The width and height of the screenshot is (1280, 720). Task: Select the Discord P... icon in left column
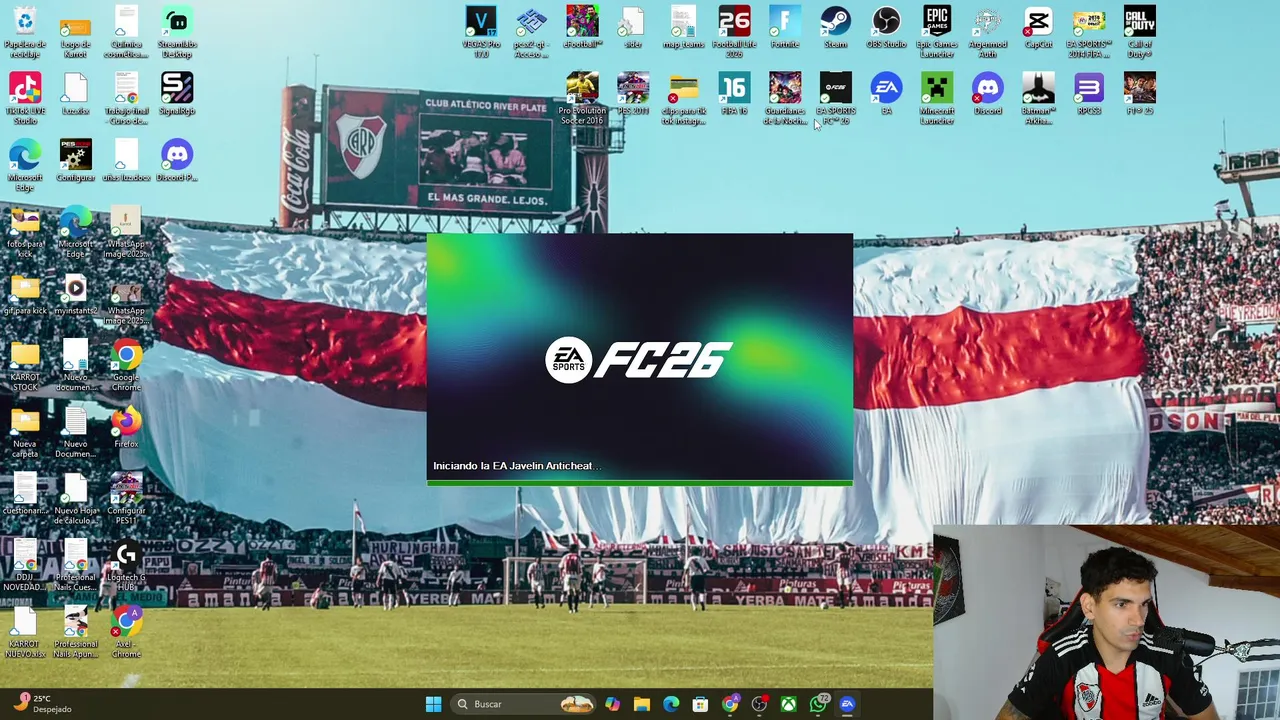coord(177,161)
